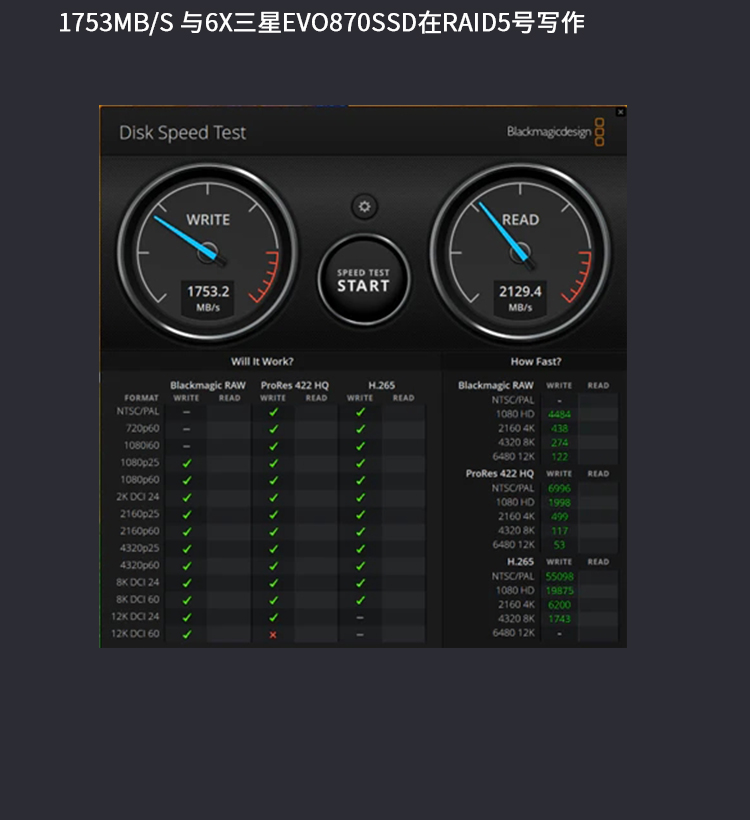Click the READ gauge label
Viewport: 750px width, 820px height.
tap(520, 220)
